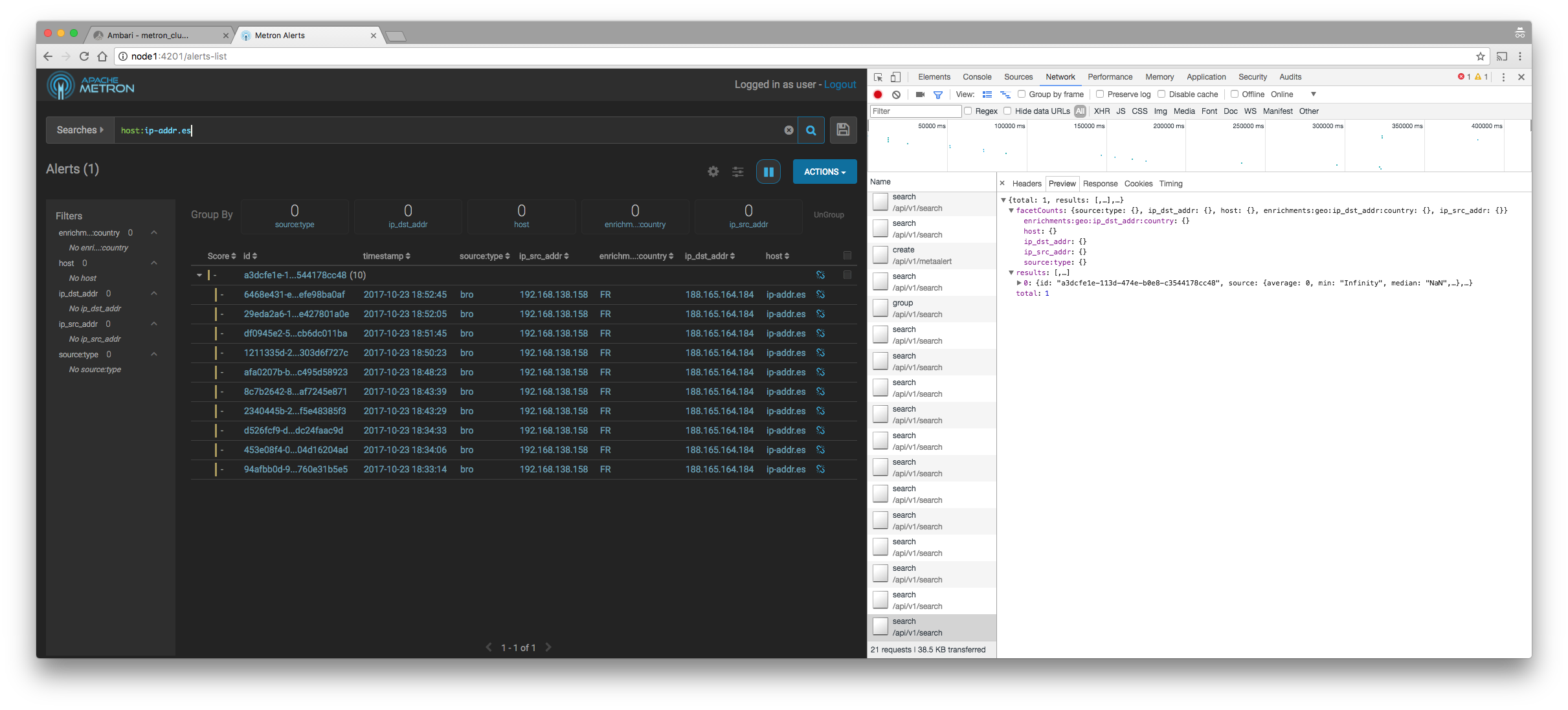Image resolution: width=1568 pixels, height=710 pixels.
Task: Collapse the a3dcfe1e meta alert row
Action: [x=199, y=275]
